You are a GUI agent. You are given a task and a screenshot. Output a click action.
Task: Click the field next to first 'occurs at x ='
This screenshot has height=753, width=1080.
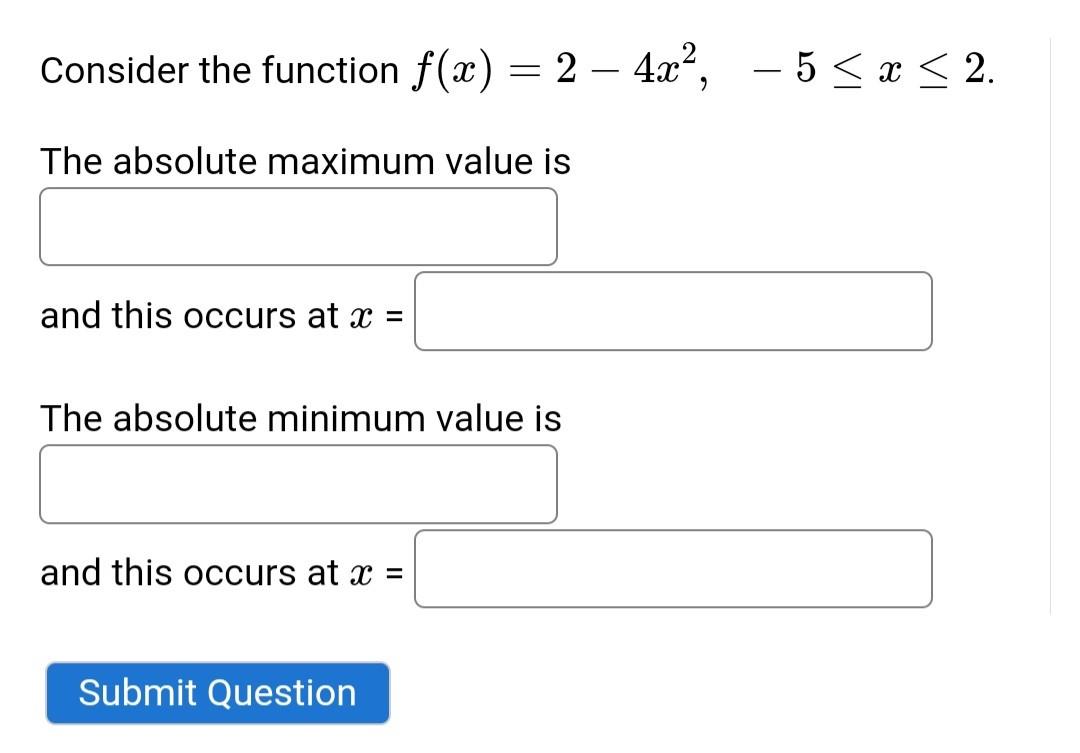pos(673,312)
